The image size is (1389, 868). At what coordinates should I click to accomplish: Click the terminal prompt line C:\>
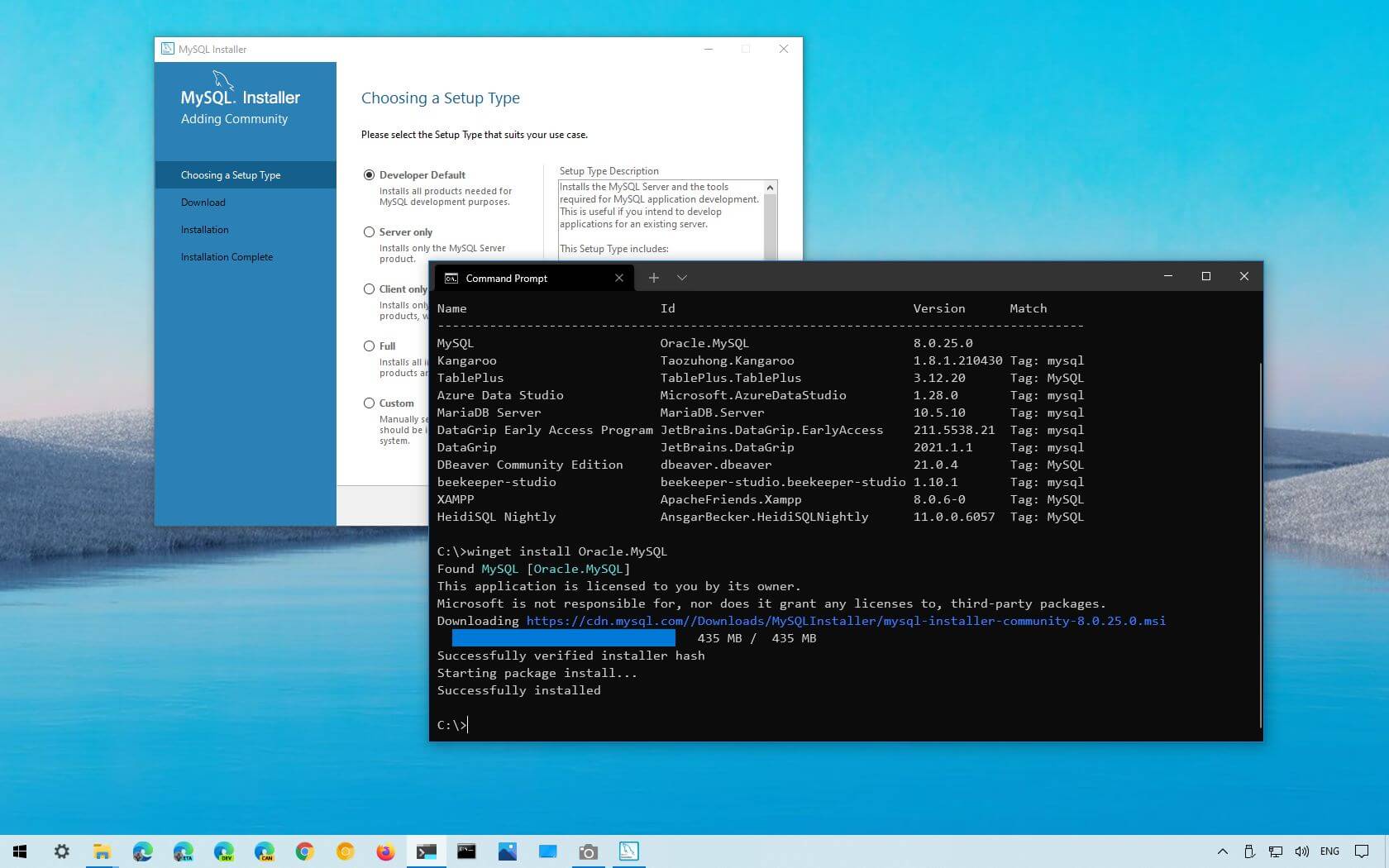452,725
